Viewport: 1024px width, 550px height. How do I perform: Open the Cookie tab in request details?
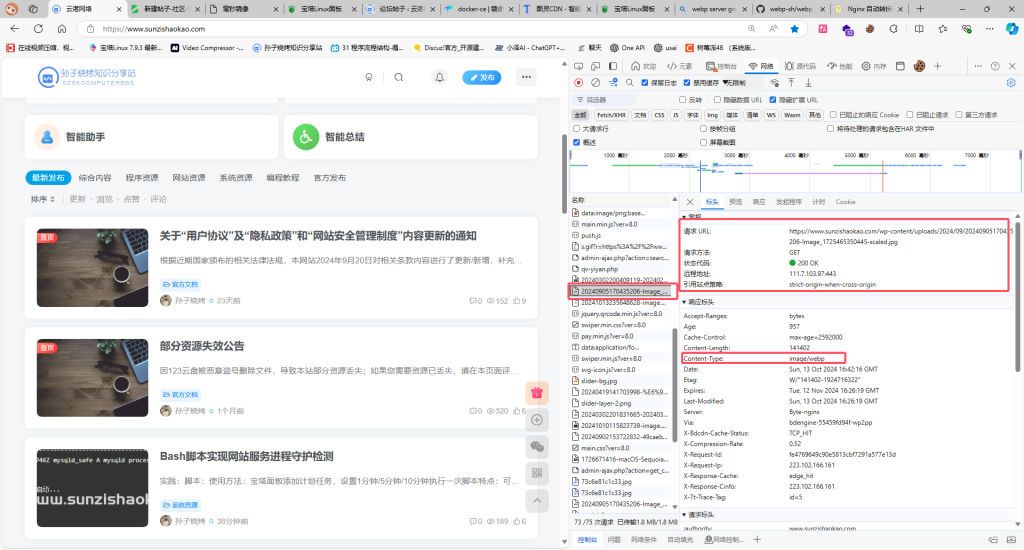pyautogui.click(x=845, y=202)
